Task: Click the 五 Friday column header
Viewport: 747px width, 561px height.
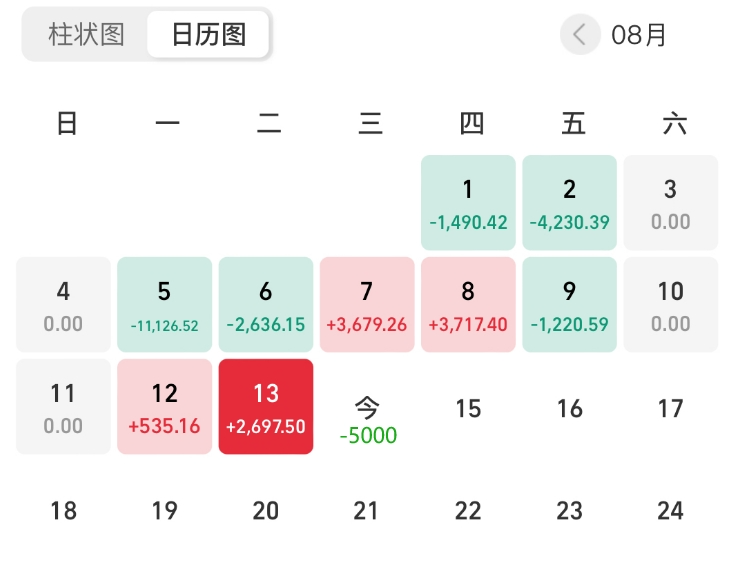Action: click(573, 123)
